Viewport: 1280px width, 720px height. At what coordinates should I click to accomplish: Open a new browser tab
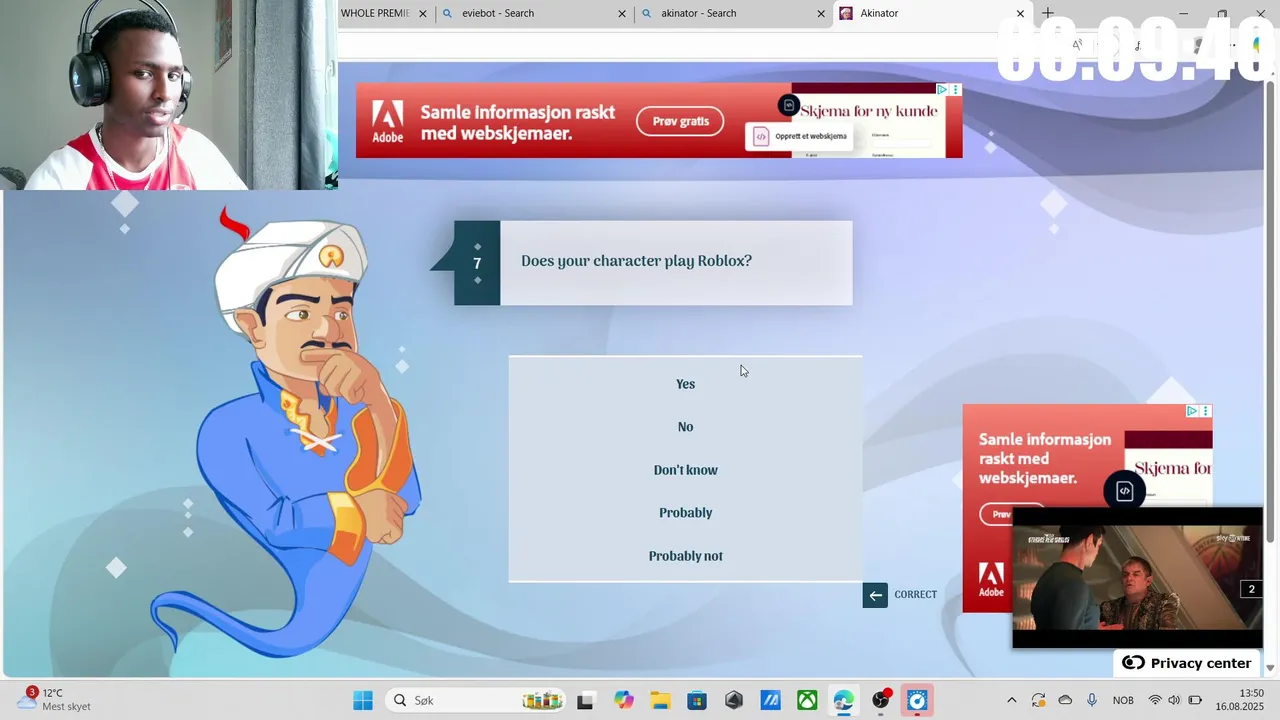point(1048,13)
